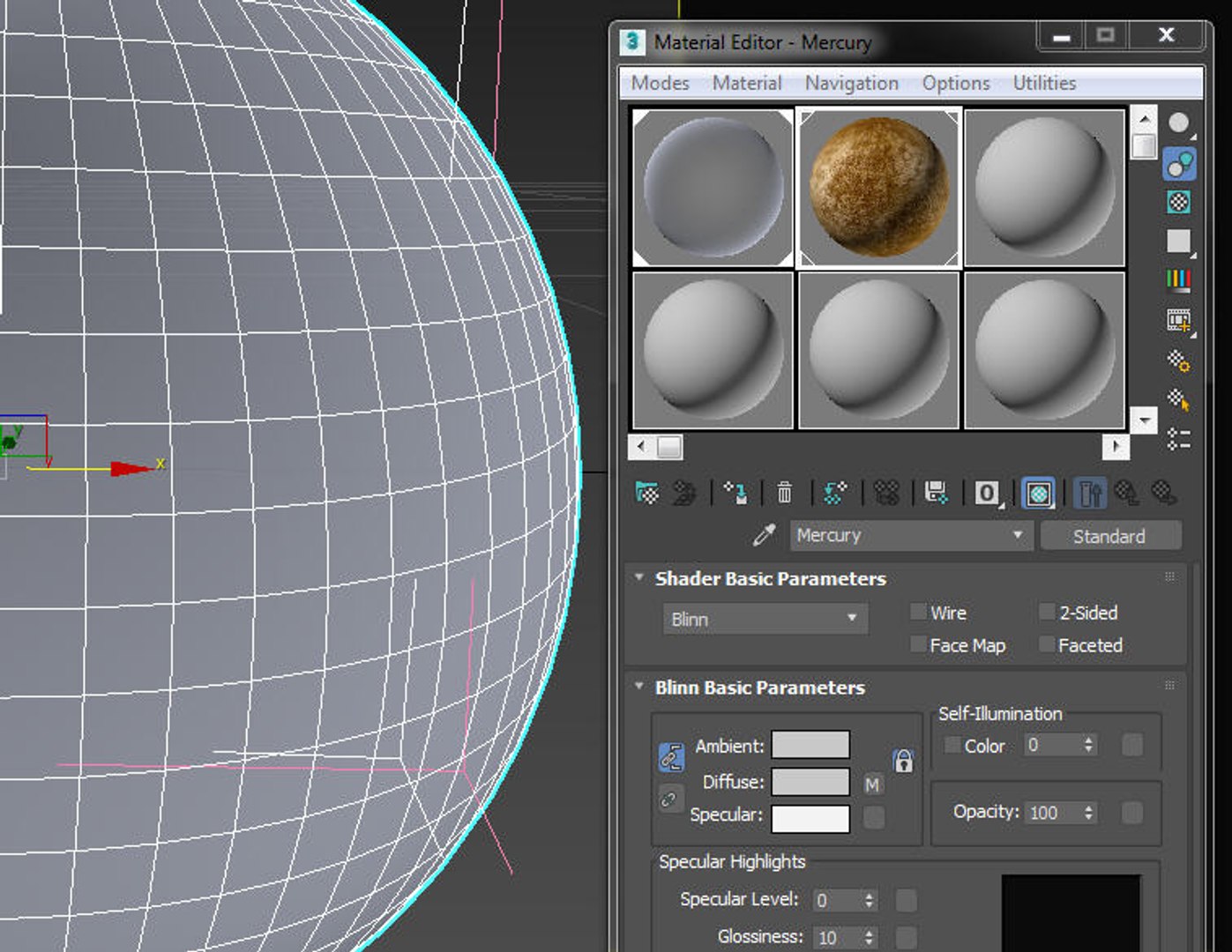Collapse the Shader Basic Parameters rollout
1232x952 pixels.
(638, 577)
